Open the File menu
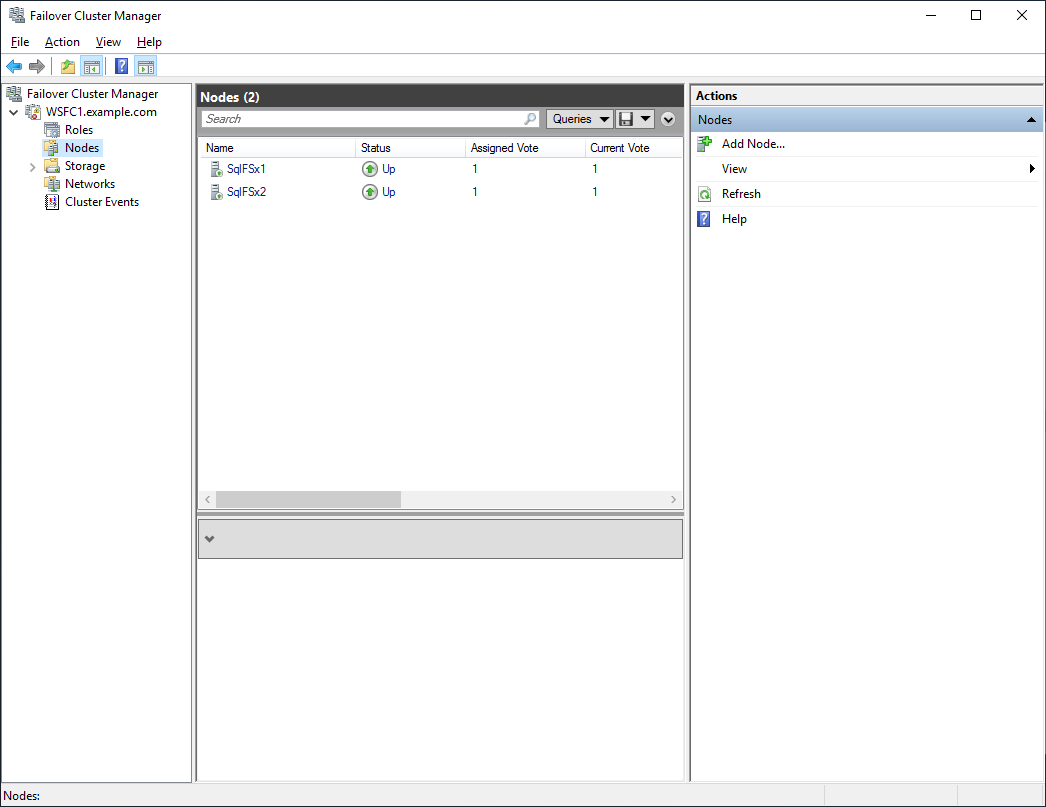This screenshot has height=807, width=1046. [x=20, y=41]
